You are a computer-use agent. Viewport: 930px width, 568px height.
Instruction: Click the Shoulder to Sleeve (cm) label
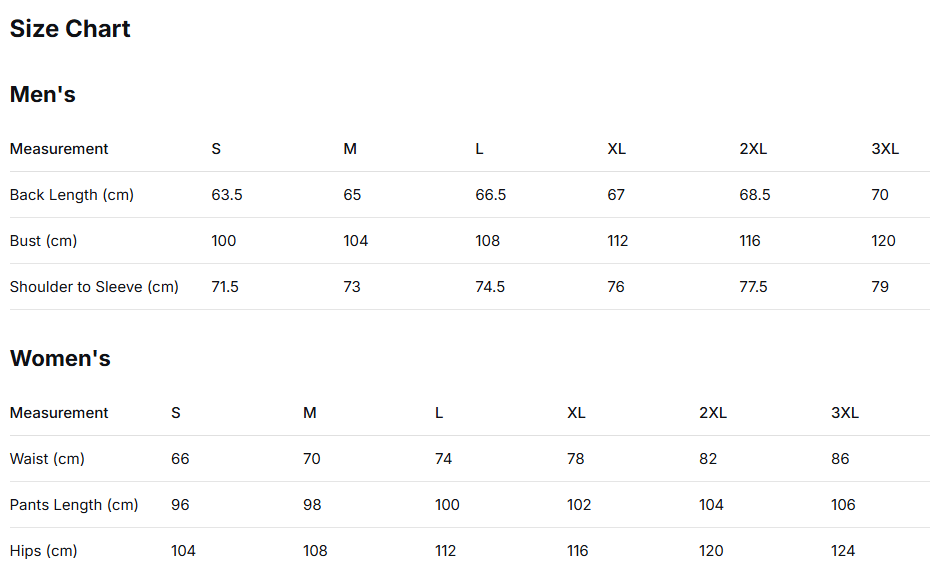94,287
